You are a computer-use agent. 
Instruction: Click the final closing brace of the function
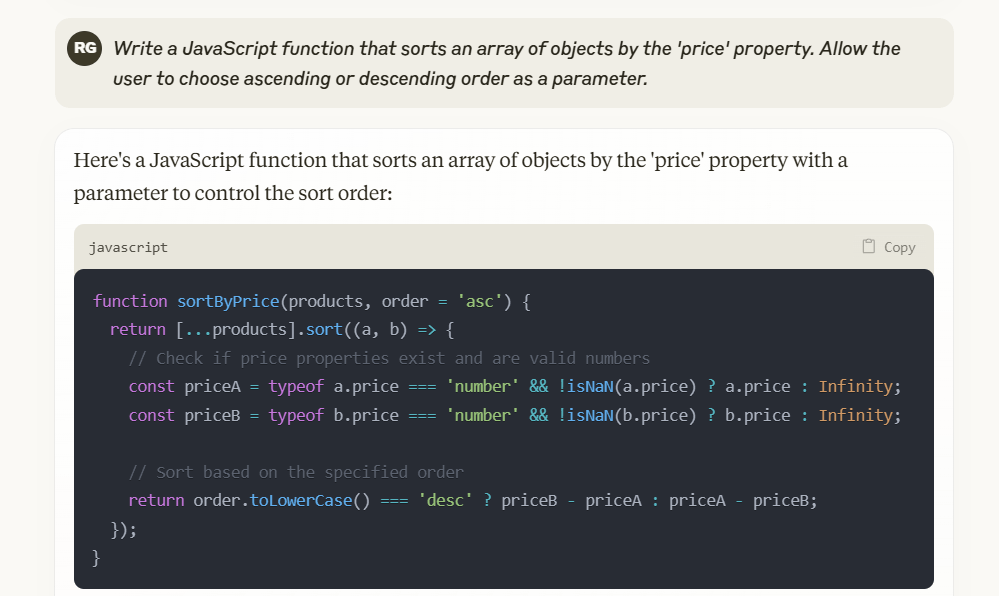click(x=97, y=557)
